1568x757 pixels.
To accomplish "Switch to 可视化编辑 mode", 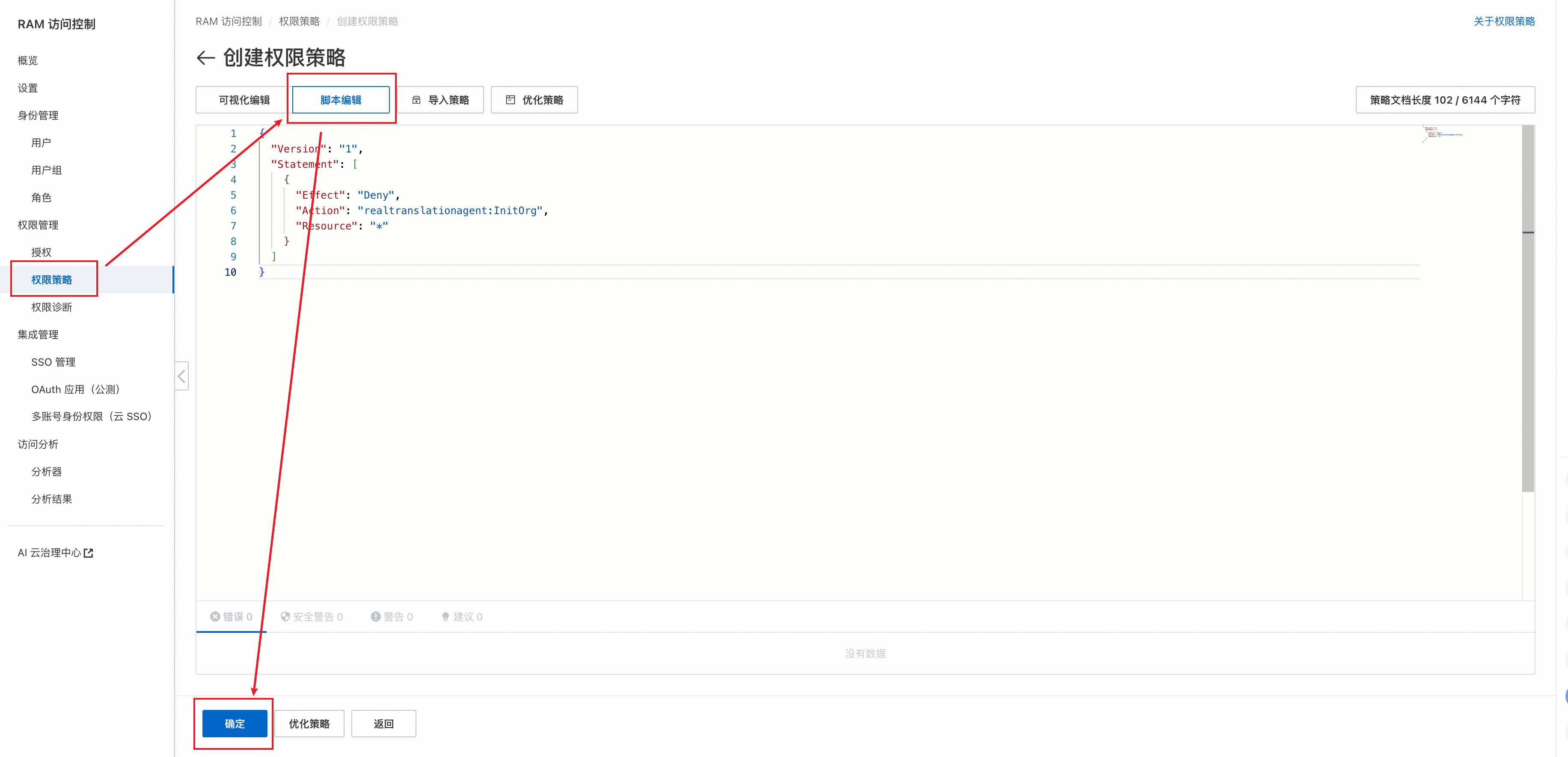I will point(244,100).
